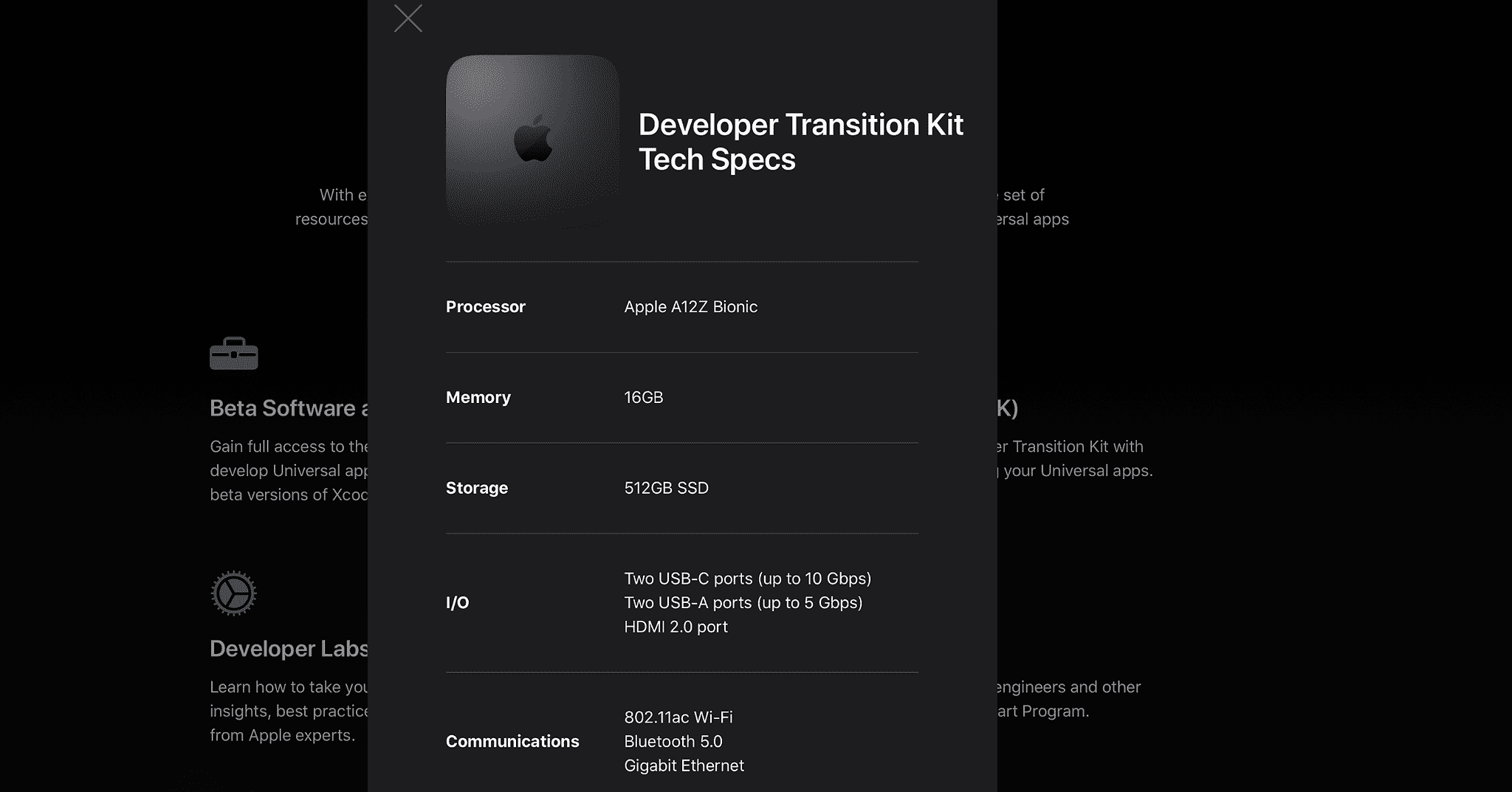
Task: Click the Storage row label
Action: (x=475, y=487)
